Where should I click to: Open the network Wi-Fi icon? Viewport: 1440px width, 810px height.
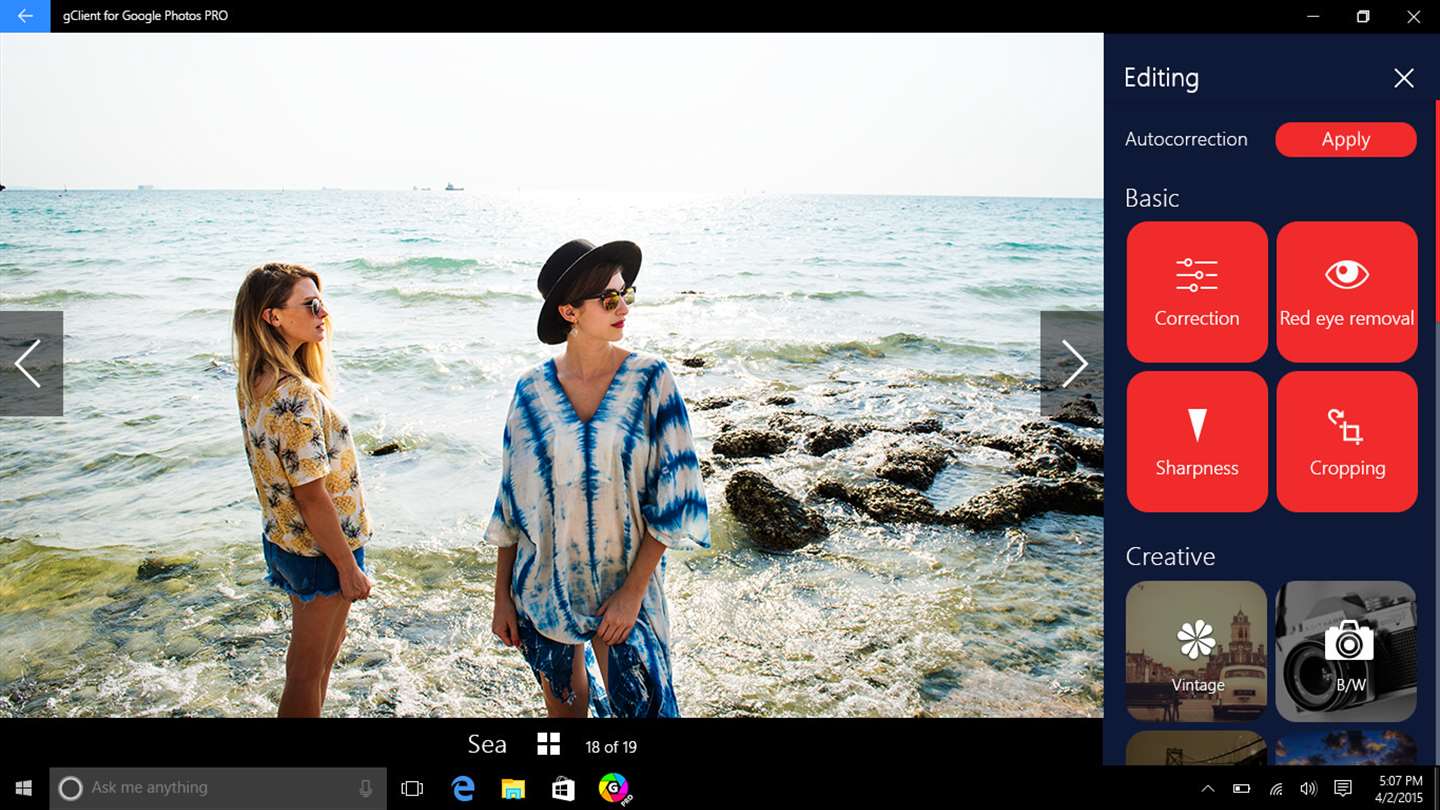click(x=1276, y=788)
